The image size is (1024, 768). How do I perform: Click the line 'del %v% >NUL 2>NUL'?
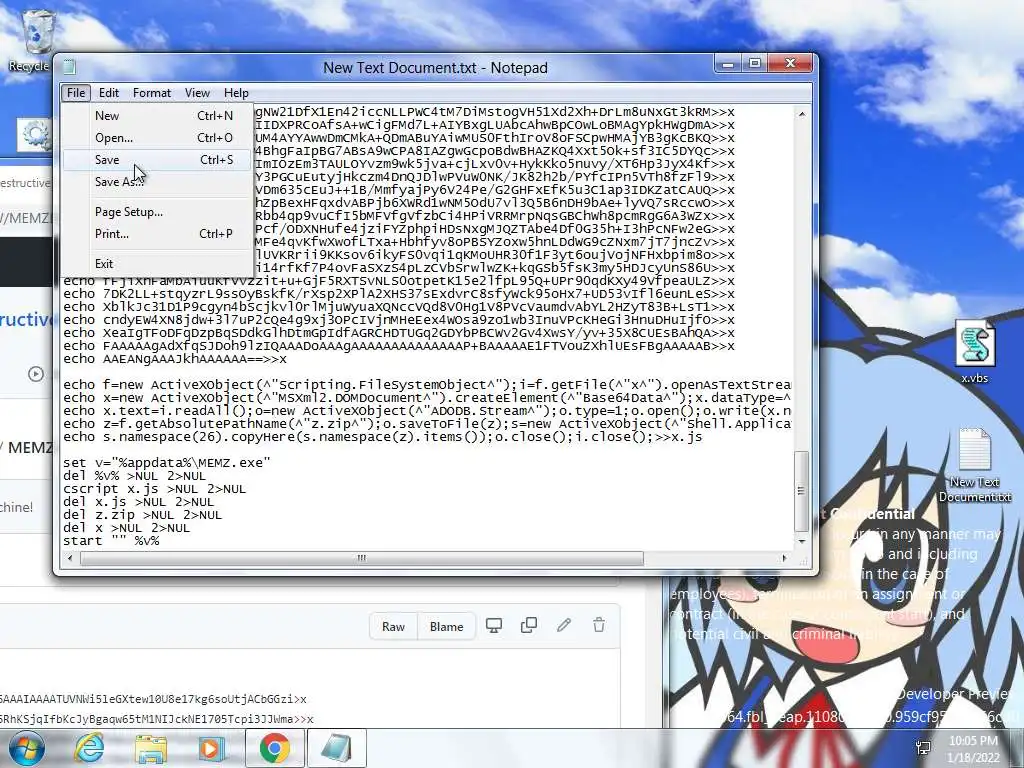[x=135, y=475]
